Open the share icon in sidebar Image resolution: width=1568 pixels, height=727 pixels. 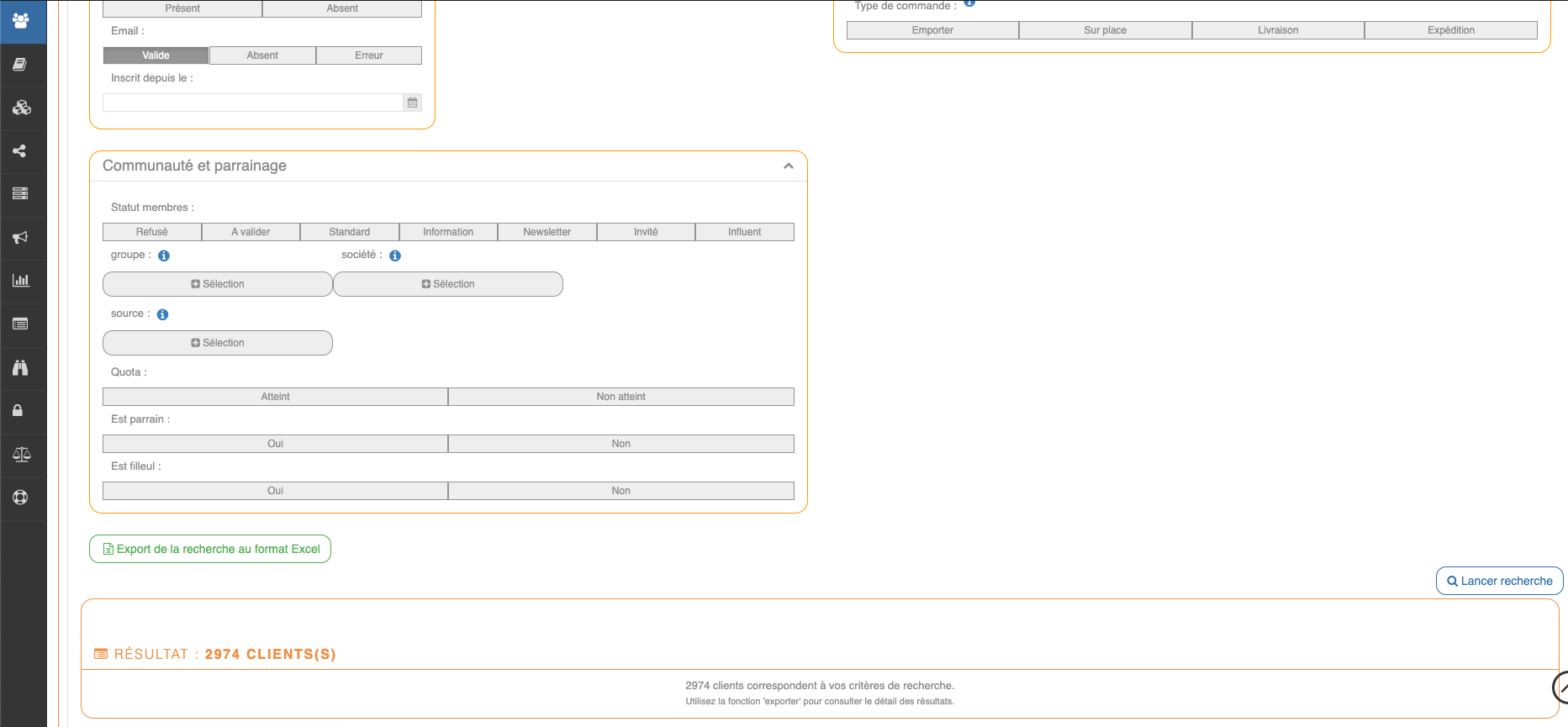(x=20, y=151)
